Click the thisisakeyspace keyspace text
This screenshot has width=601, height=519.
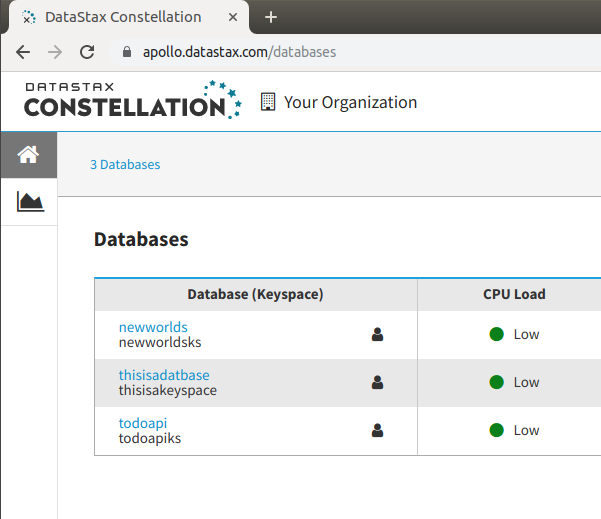[167, 390]
